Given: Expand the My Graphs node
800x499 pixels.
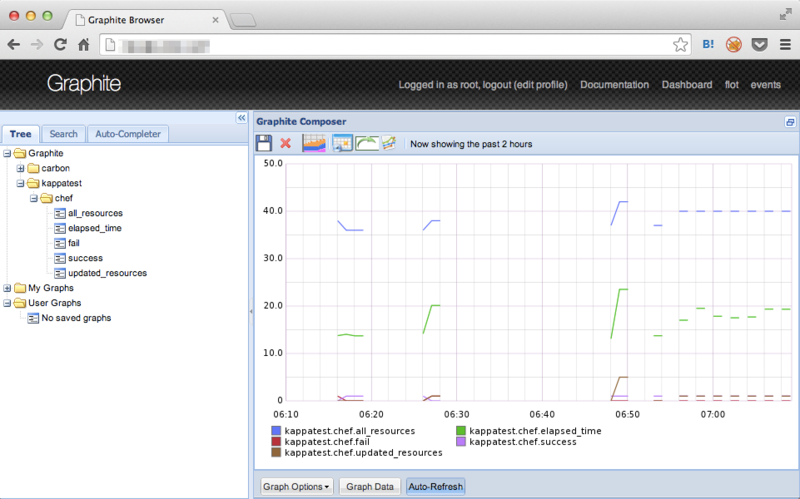Looking at the screenshot, I should pos(7,288).
